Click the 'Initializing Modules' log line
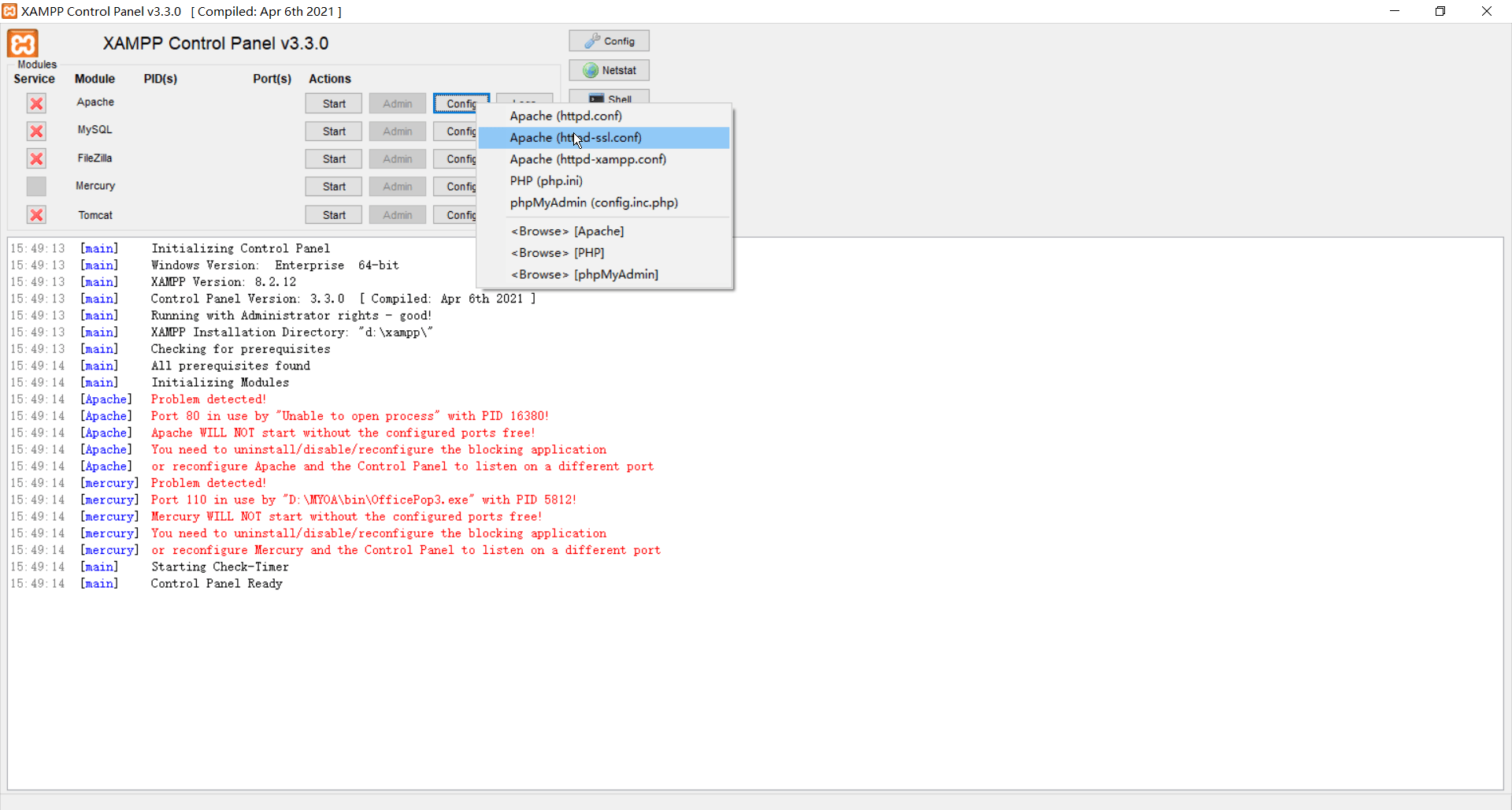Viewport: 1512px width, 810px height. [220, 383]
